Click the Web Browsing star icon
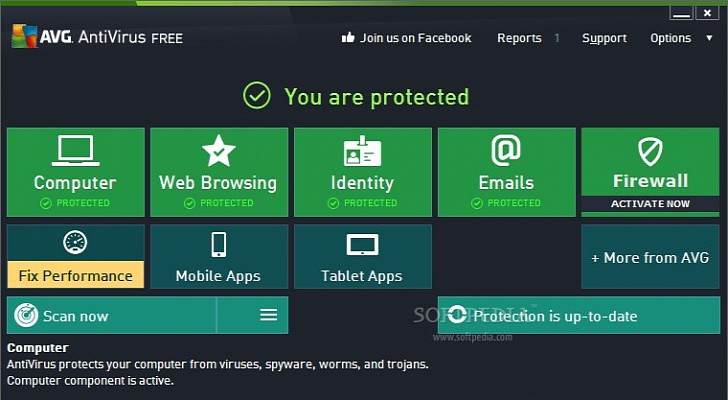Screen dimensions: 728x400 [x=218, y=151]
